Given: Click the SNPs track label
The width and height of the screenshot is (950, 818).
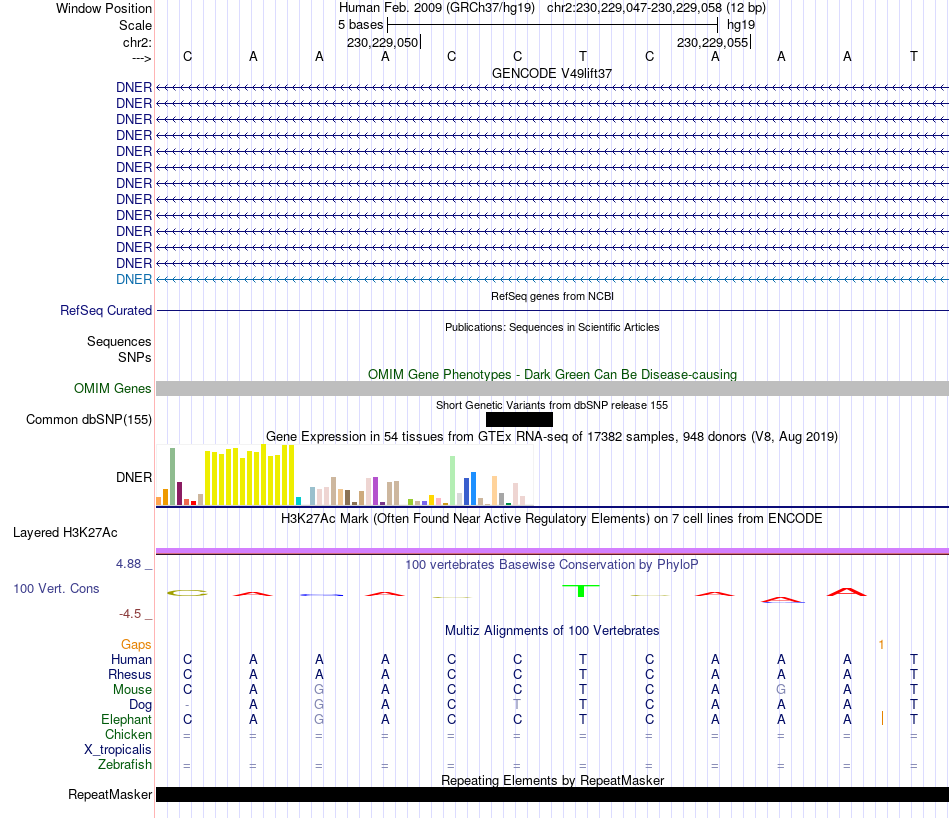Looking at the screenshot, I should pos(135,357).
